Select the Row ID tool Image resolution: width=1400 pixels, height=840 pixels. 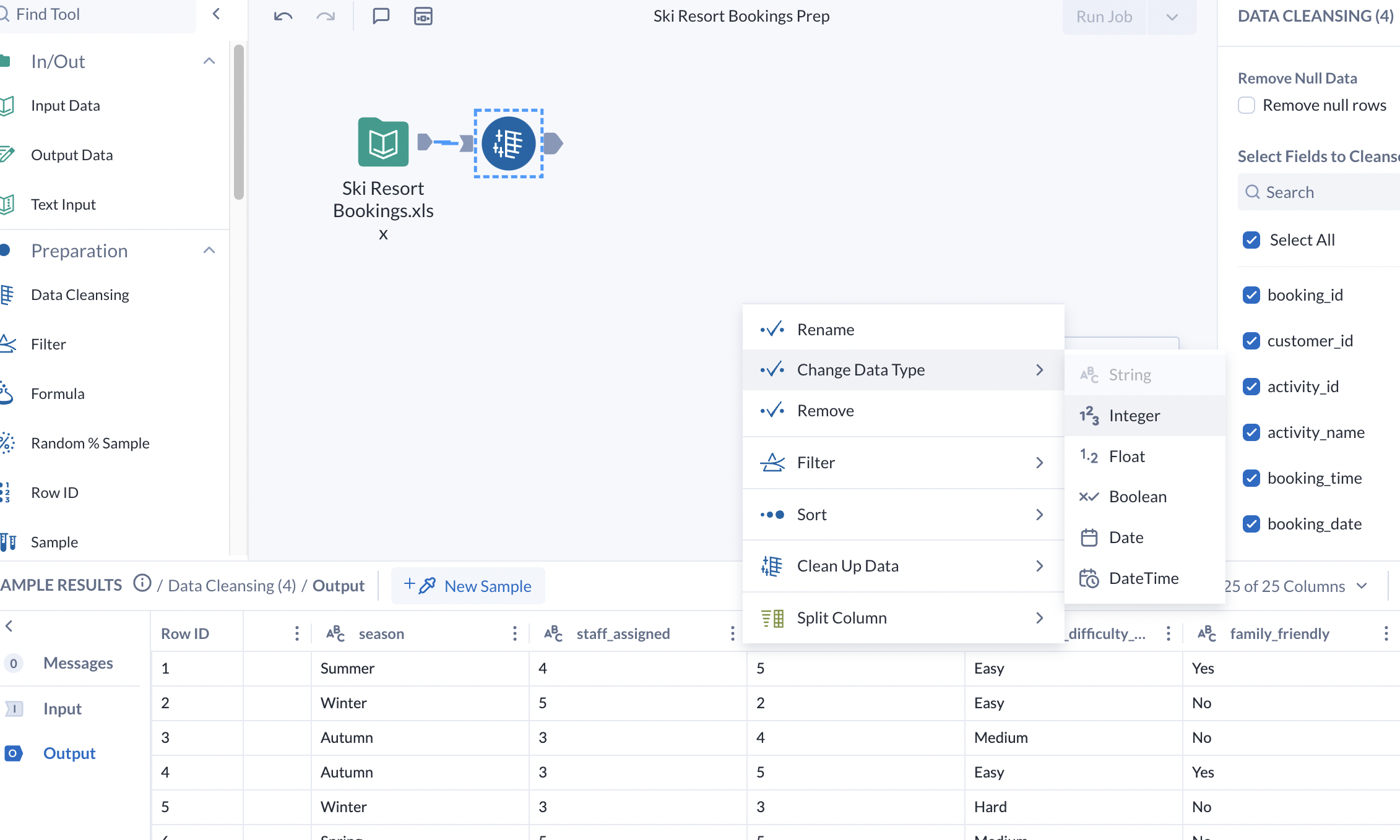tap(54, 492)
